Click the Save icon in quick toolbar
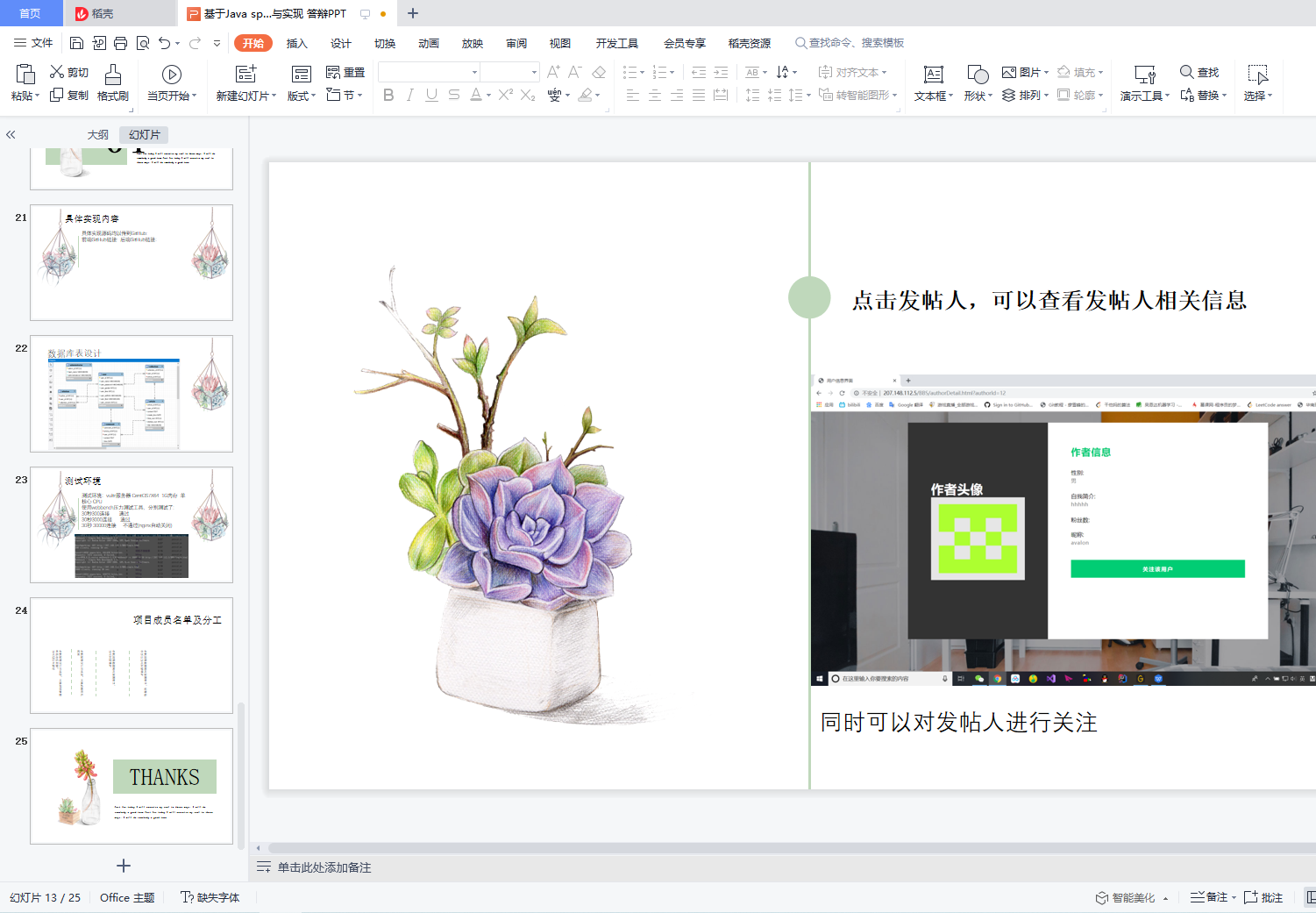1316x913 pixels. 76,43
